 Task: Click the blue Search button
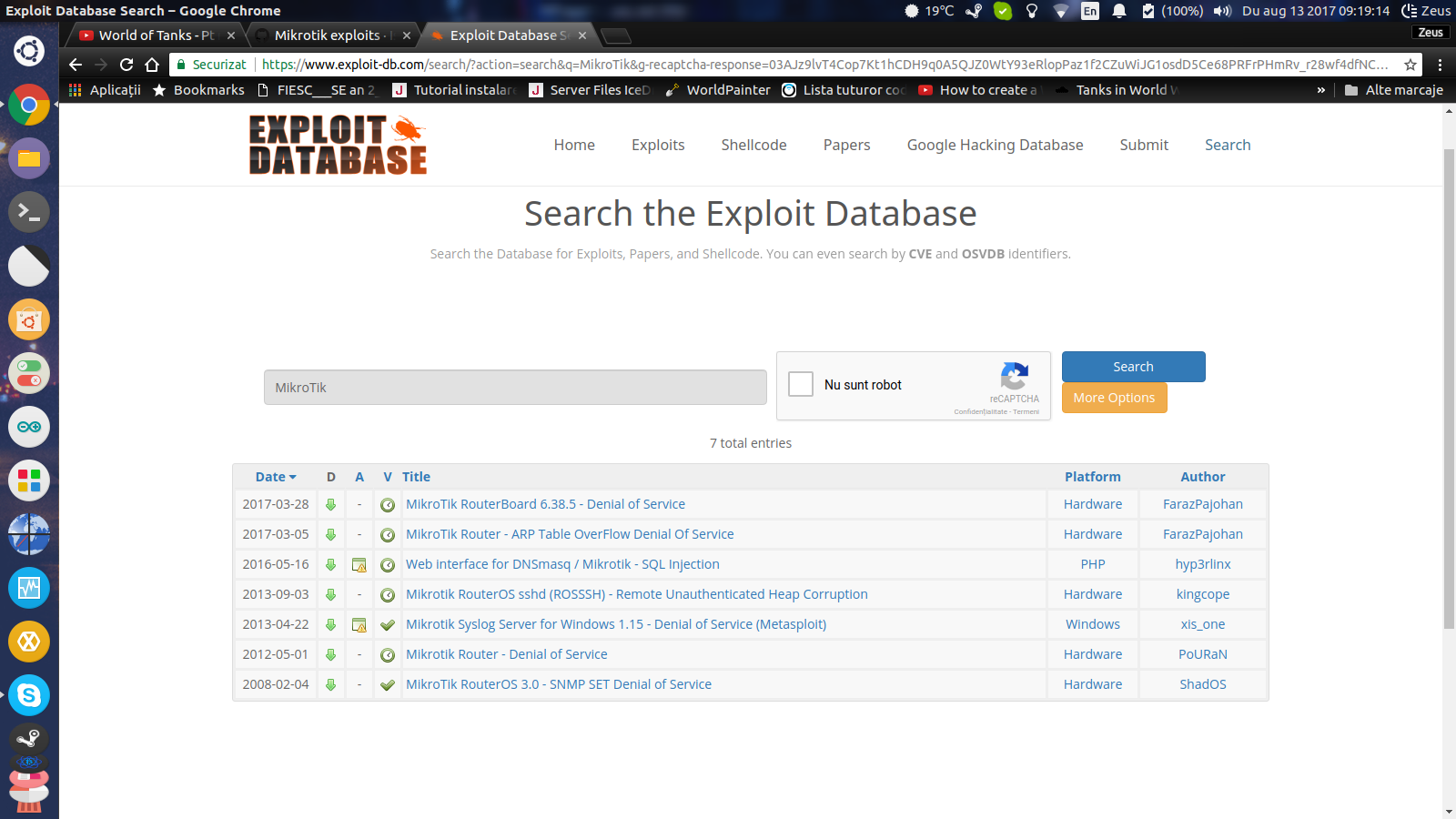1133,367
